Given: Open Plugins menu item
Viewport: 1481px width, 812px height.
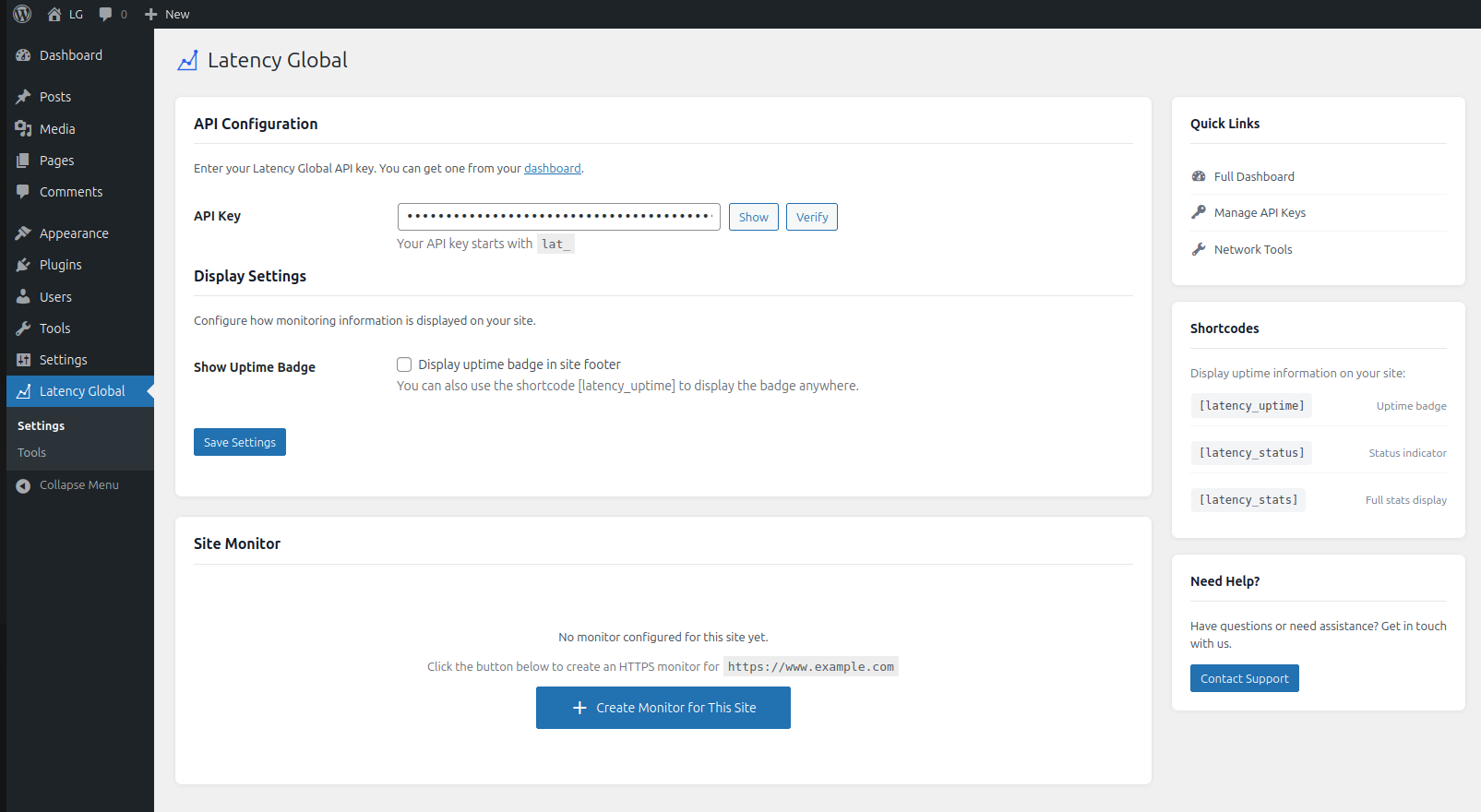Looking at the screenshot, I should coord(61,265).
